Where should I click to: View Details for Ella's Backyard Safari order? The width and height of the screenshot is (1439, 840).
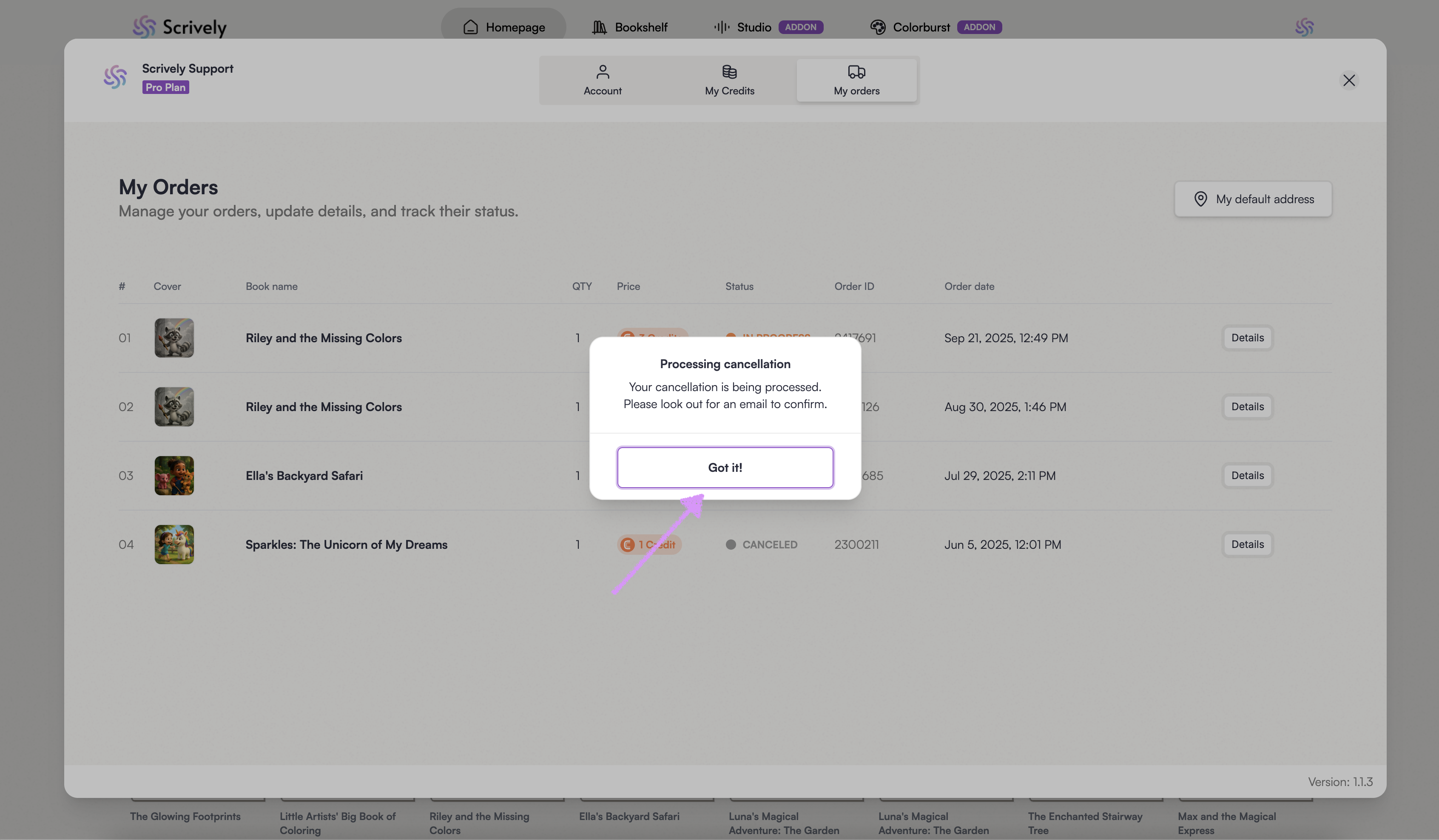point(1247,476)
